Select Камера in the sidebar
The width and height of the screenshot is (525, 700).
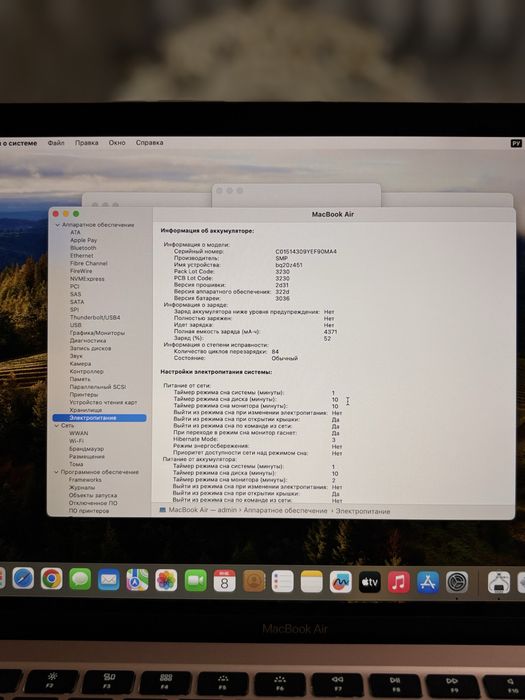point(80,364)
